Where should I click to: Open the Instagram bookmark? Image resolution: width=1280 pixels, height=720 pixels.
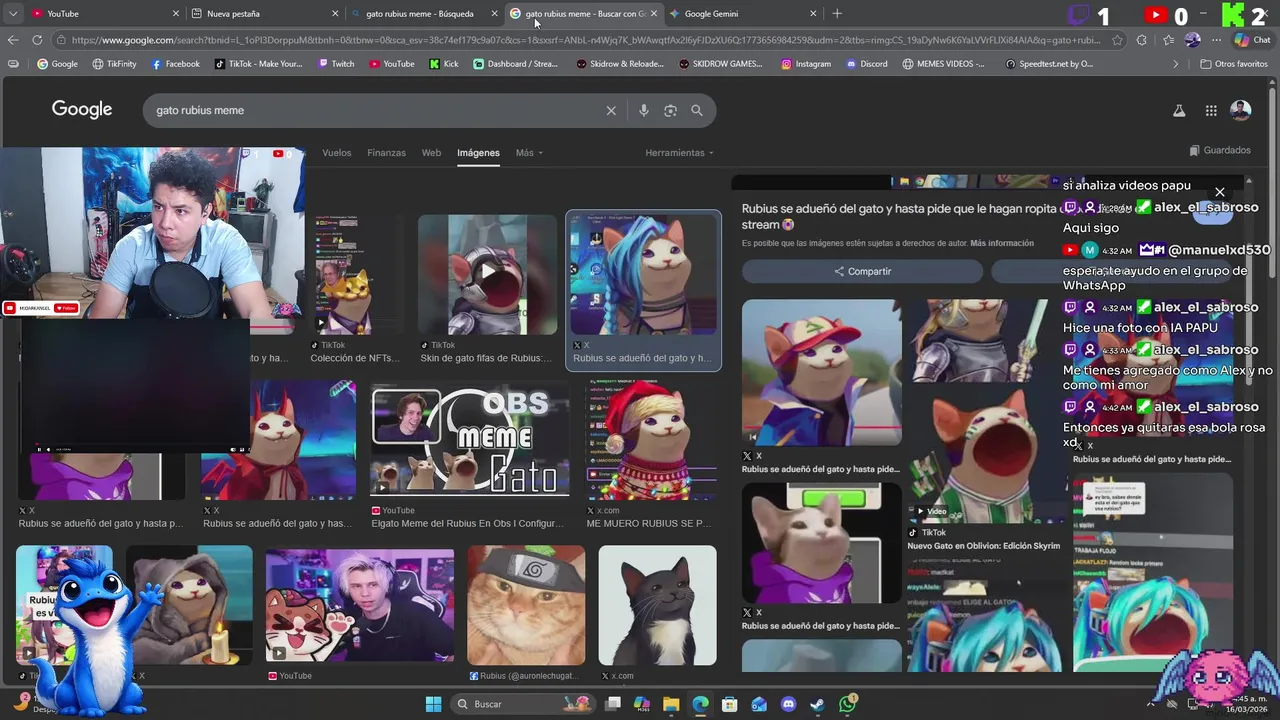coord(806,64)
